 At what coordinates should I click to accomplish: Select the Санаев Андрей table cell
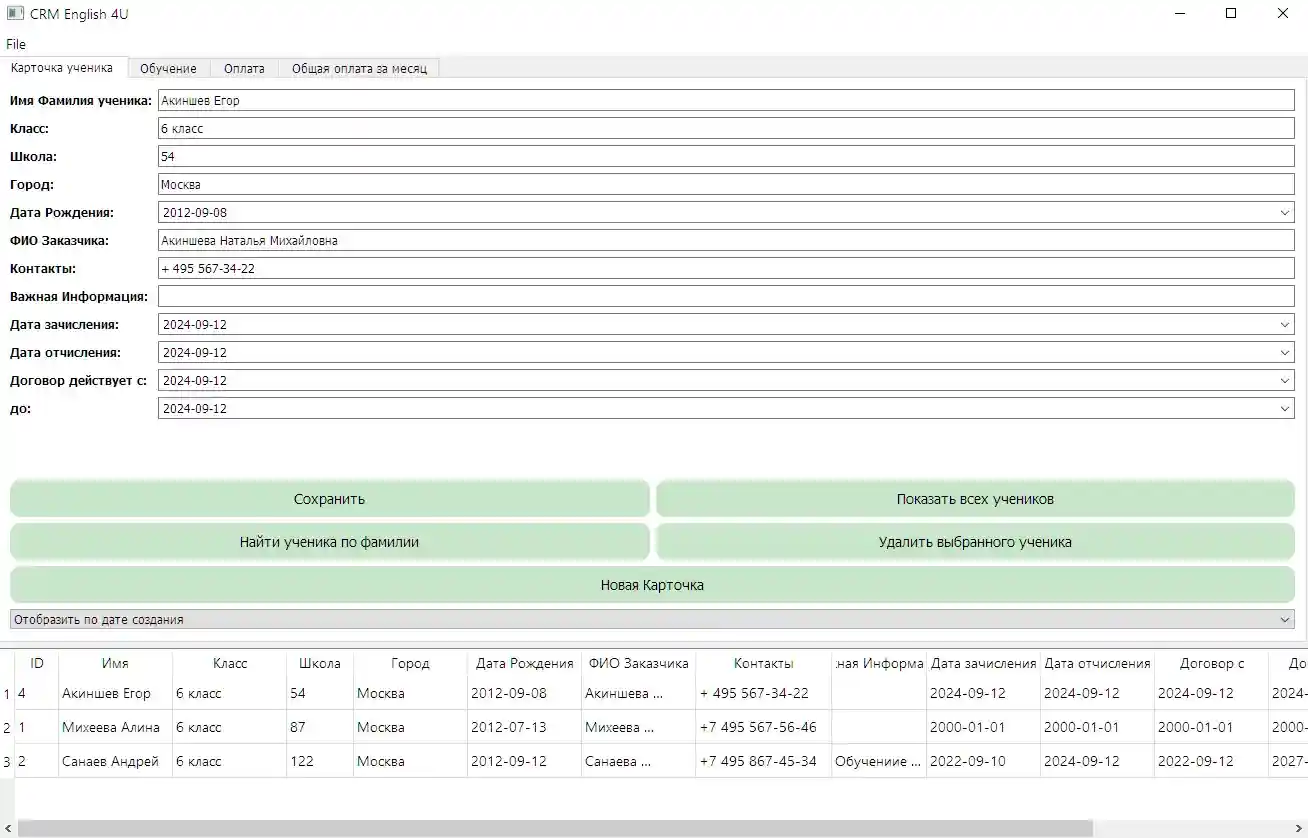115,761
